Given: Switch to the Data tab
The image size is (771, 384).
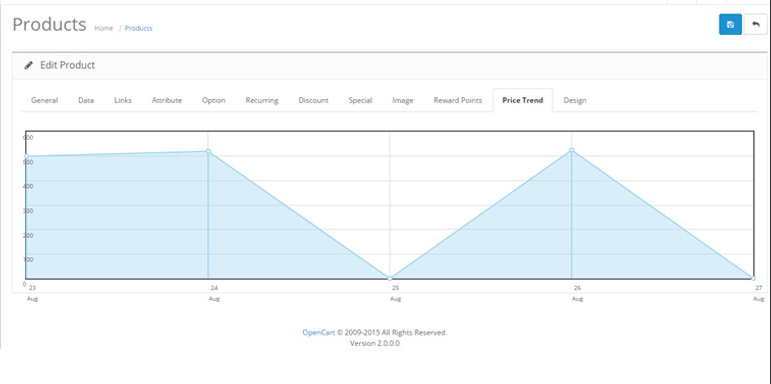Looking at the screenshot, I should pos(86,100).
